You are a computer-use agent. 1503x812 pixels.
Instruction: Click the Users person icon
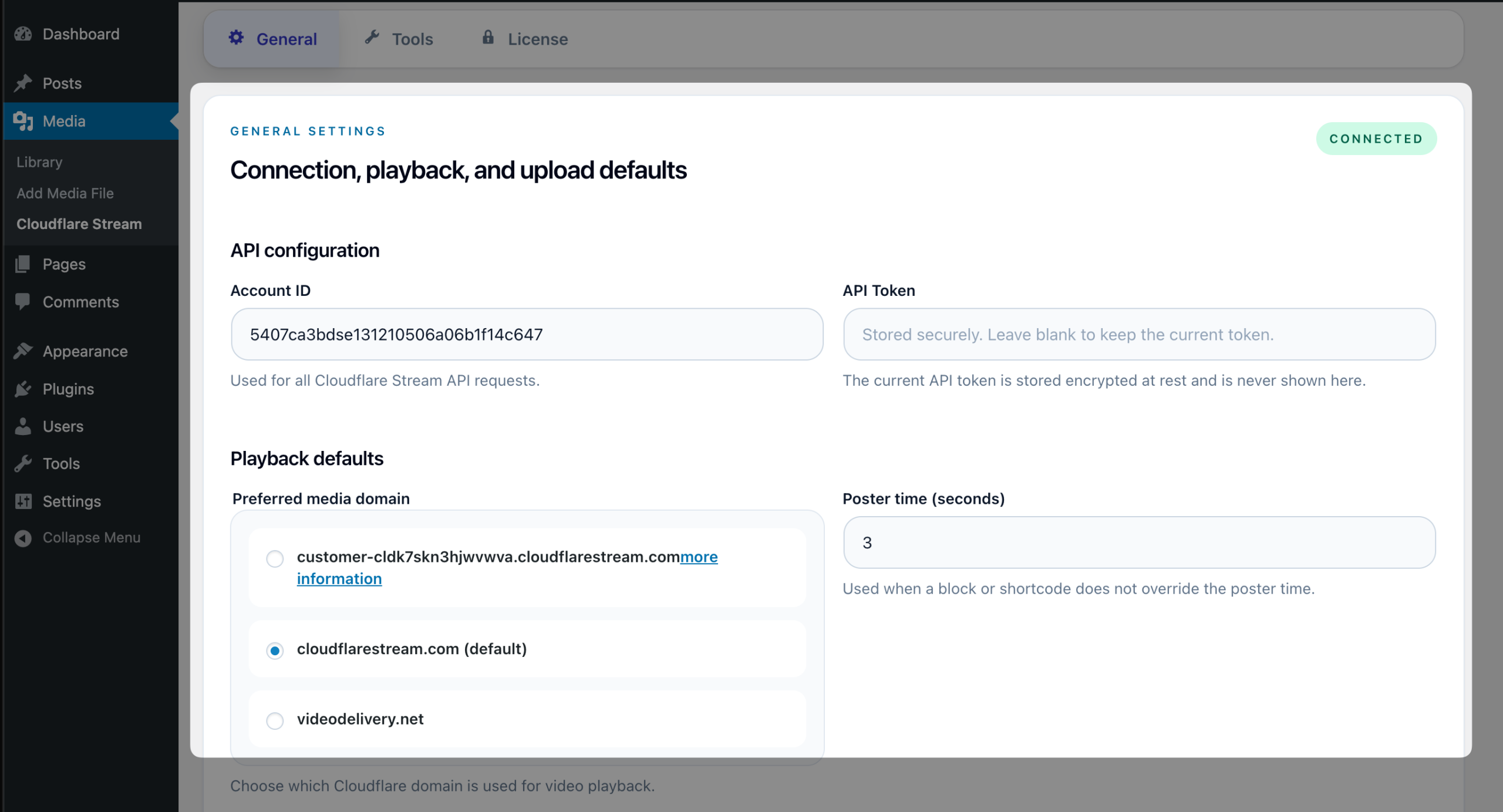[23, 426]
